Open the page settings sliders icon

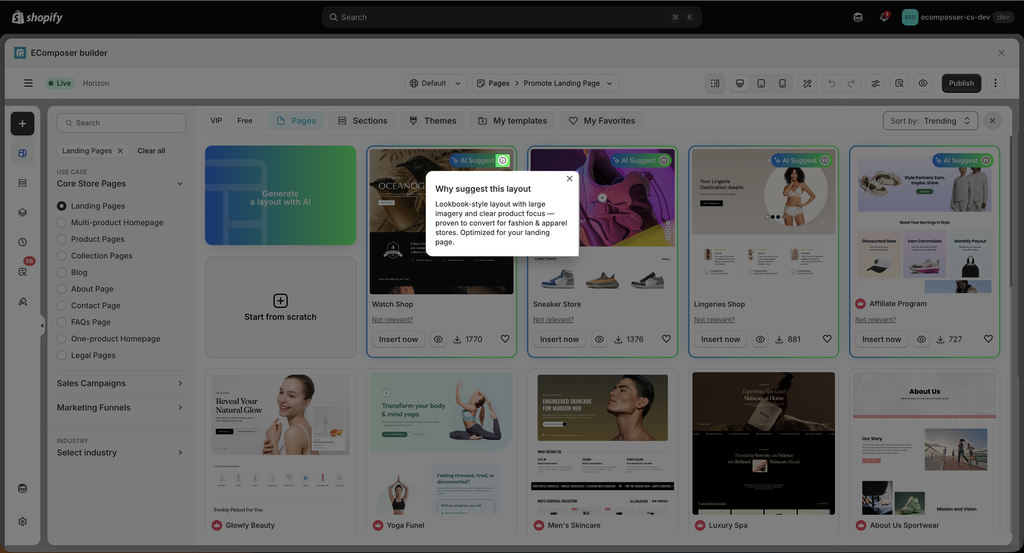point(875,83)
